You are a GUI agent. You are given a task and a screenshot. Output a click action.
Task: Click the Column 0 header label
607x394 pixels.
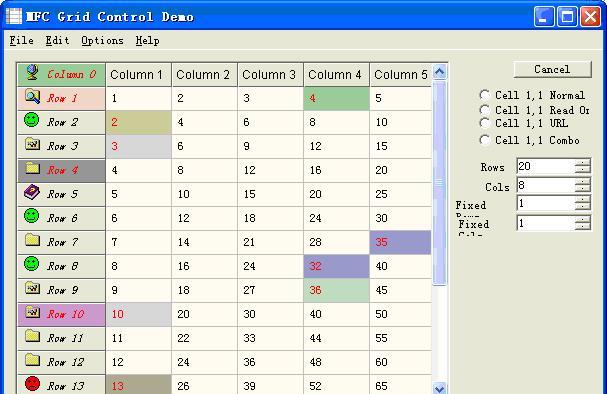point(72,74)
